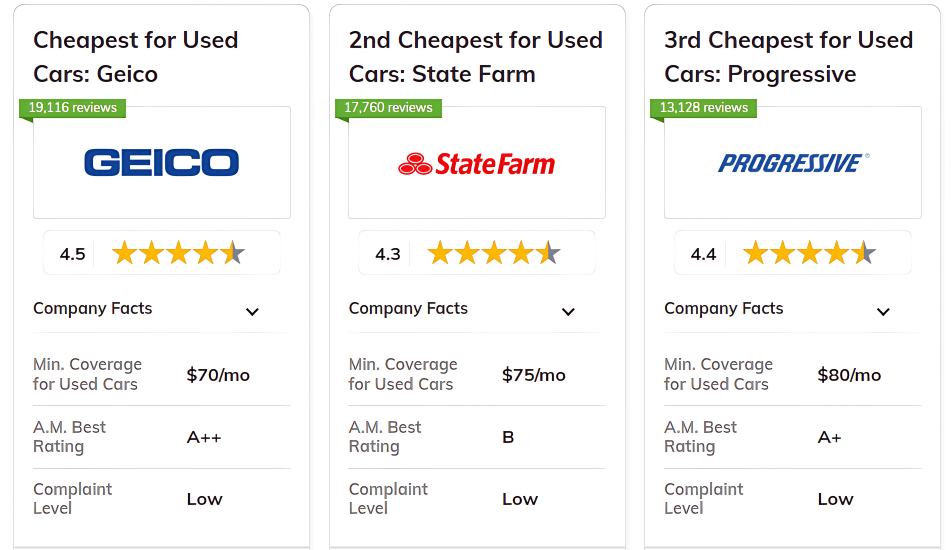Click Geico's 19,116 reviews badge
This screenshot has width=951, height=550.
click(x=72, y=107)
